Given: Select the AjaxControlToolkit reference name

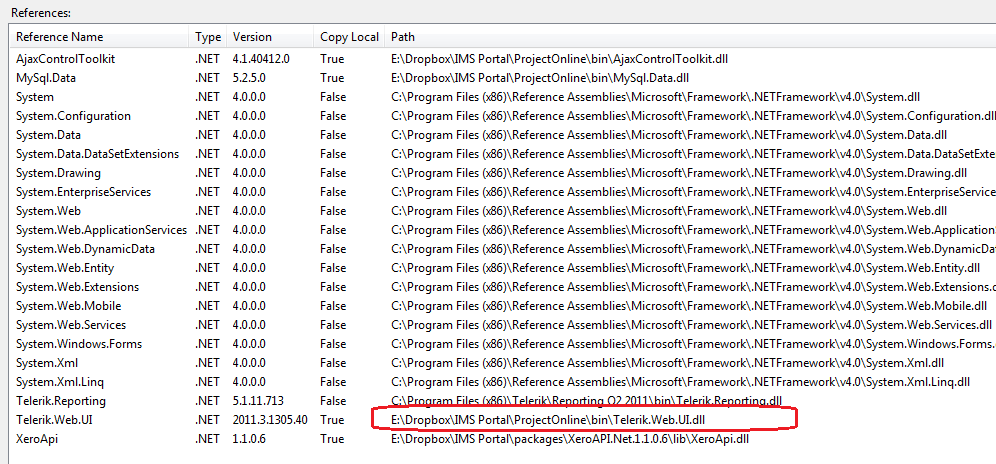Looking at the screenshot, I should (x=66, y=59).
